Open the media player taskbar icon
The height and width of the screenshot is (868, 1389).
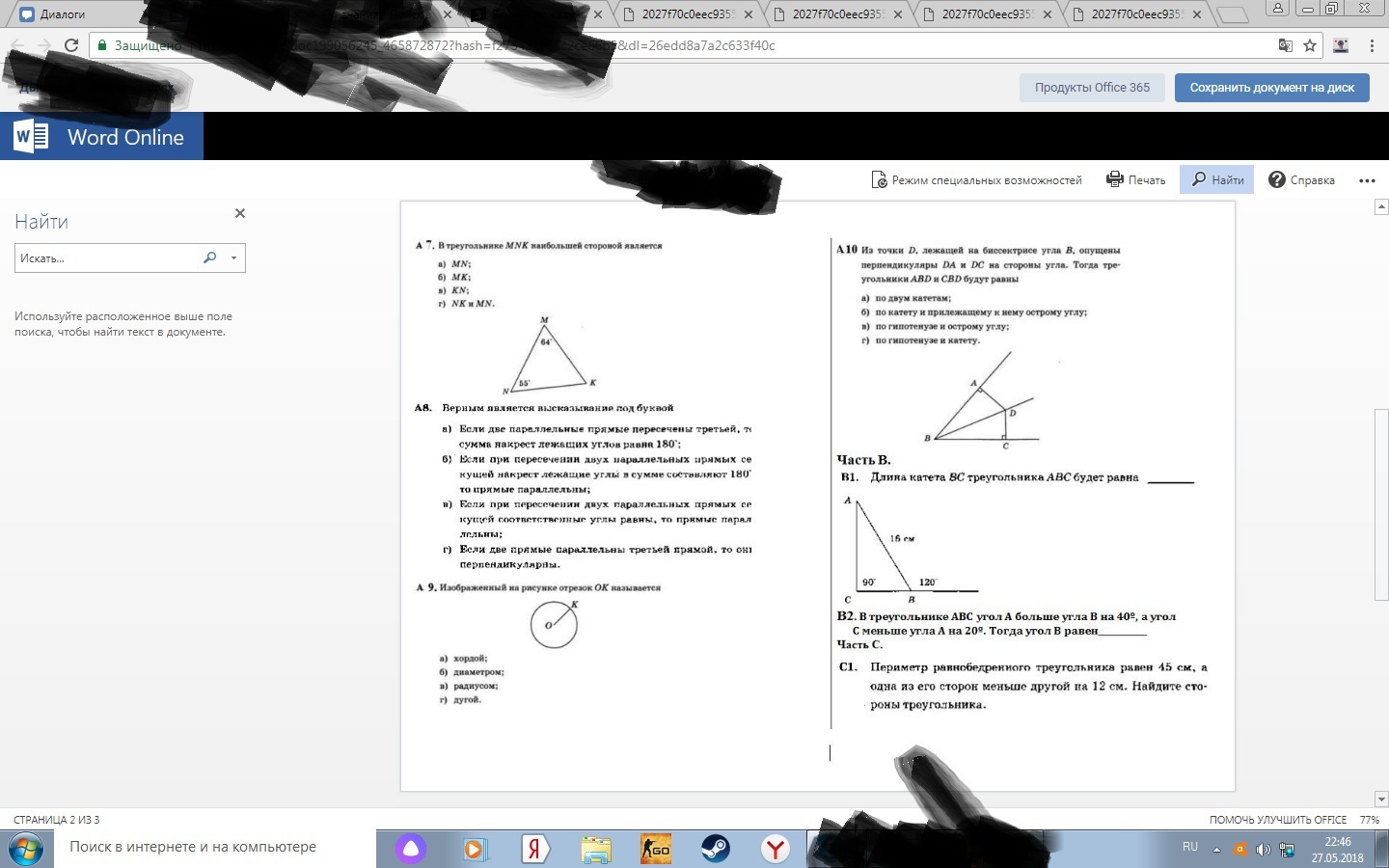point(475,849)
